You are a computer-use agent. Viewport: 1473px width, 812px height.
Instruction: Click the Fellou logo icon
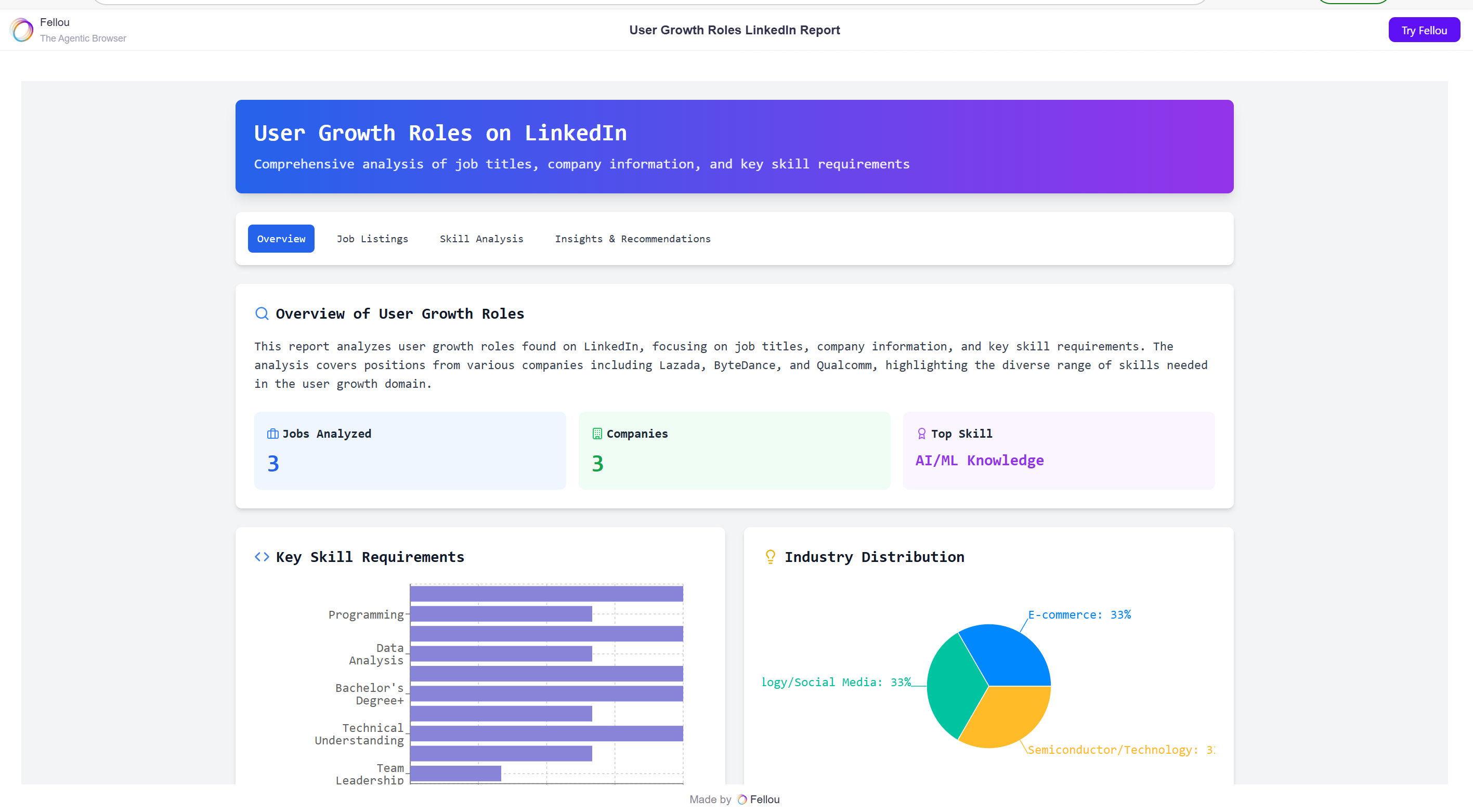coord(22,30)
